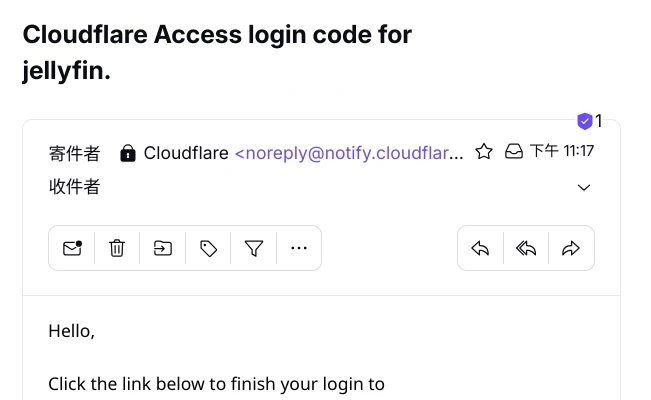Click the 下午 11:17 timestamp

tap(562, 152)
